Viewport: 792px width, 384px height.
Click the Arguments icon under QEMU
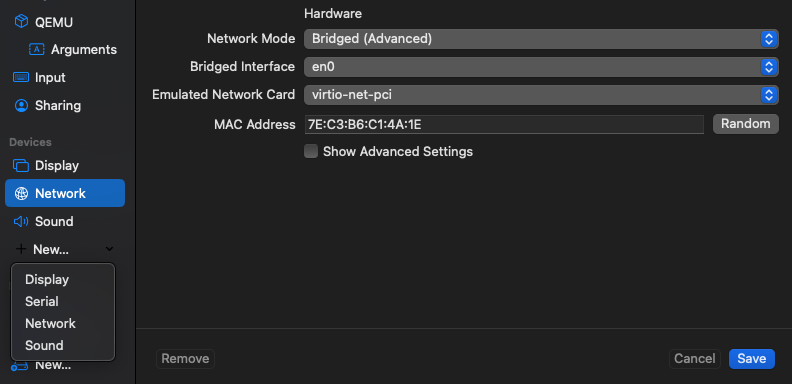(37, 49)
